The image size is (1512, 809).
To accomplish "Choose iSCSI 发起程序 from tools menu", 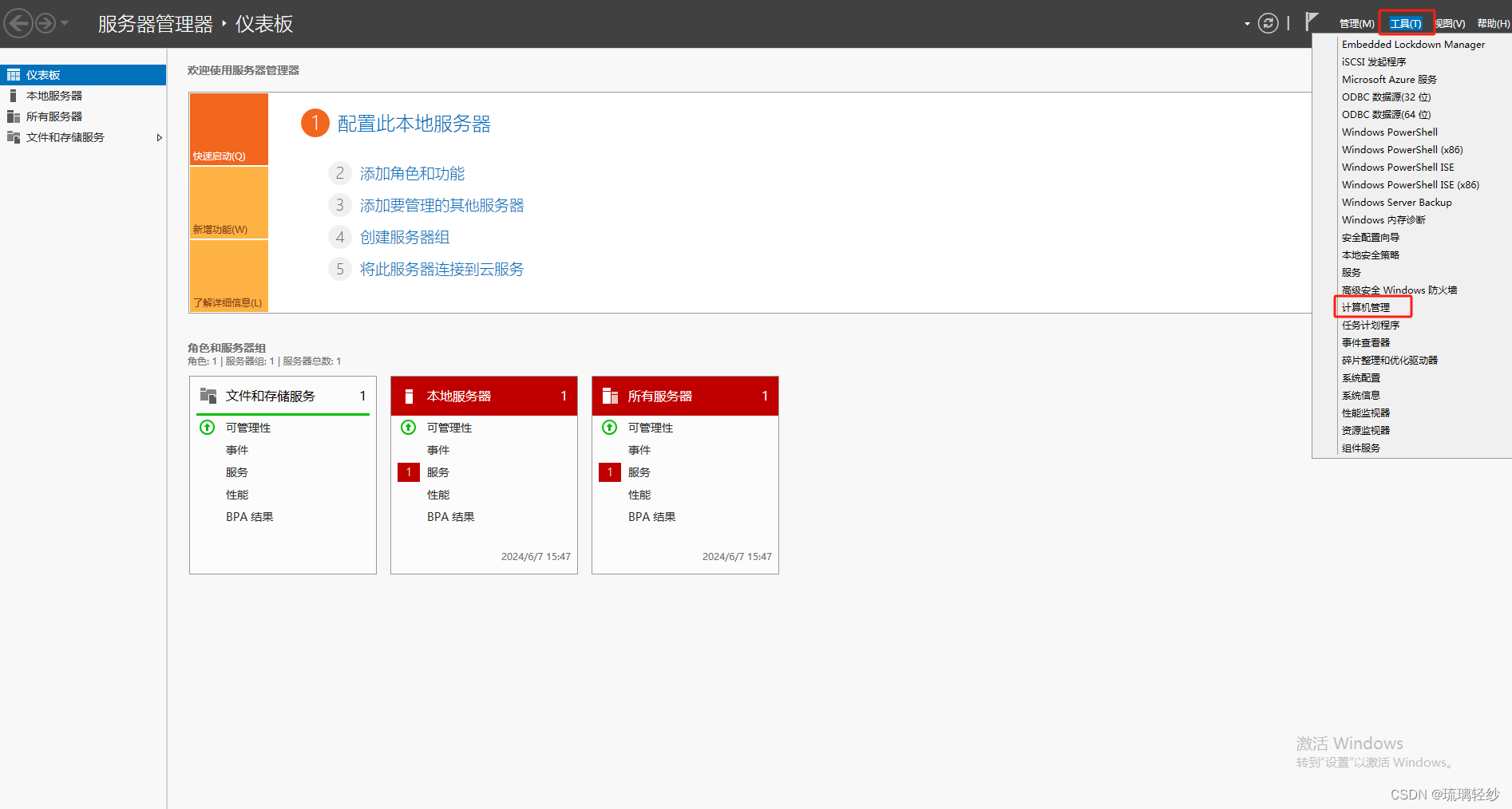I will click(x=1374, y=62).
